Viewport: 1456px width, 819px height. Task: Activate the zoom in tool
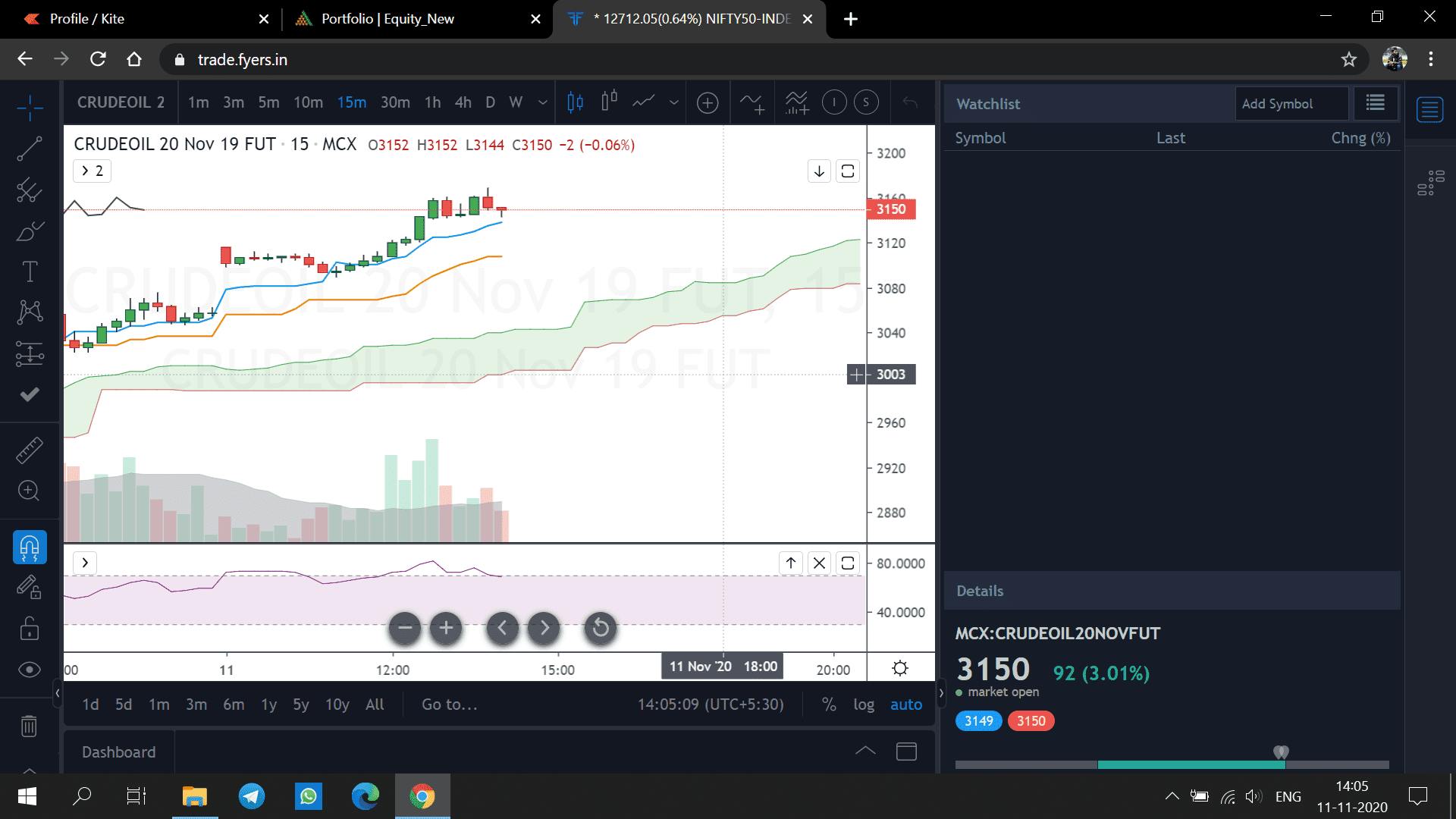(x=30, y=491)
